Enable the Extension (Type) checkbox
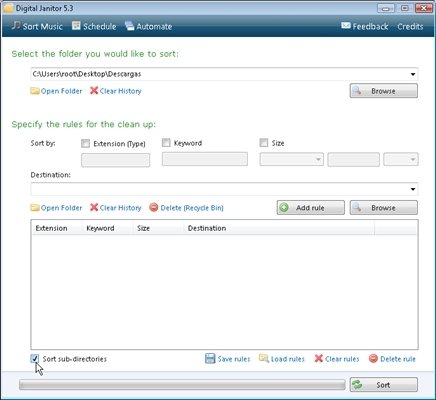The width and height of the screenshot is (436, 400). pos(86,144)
